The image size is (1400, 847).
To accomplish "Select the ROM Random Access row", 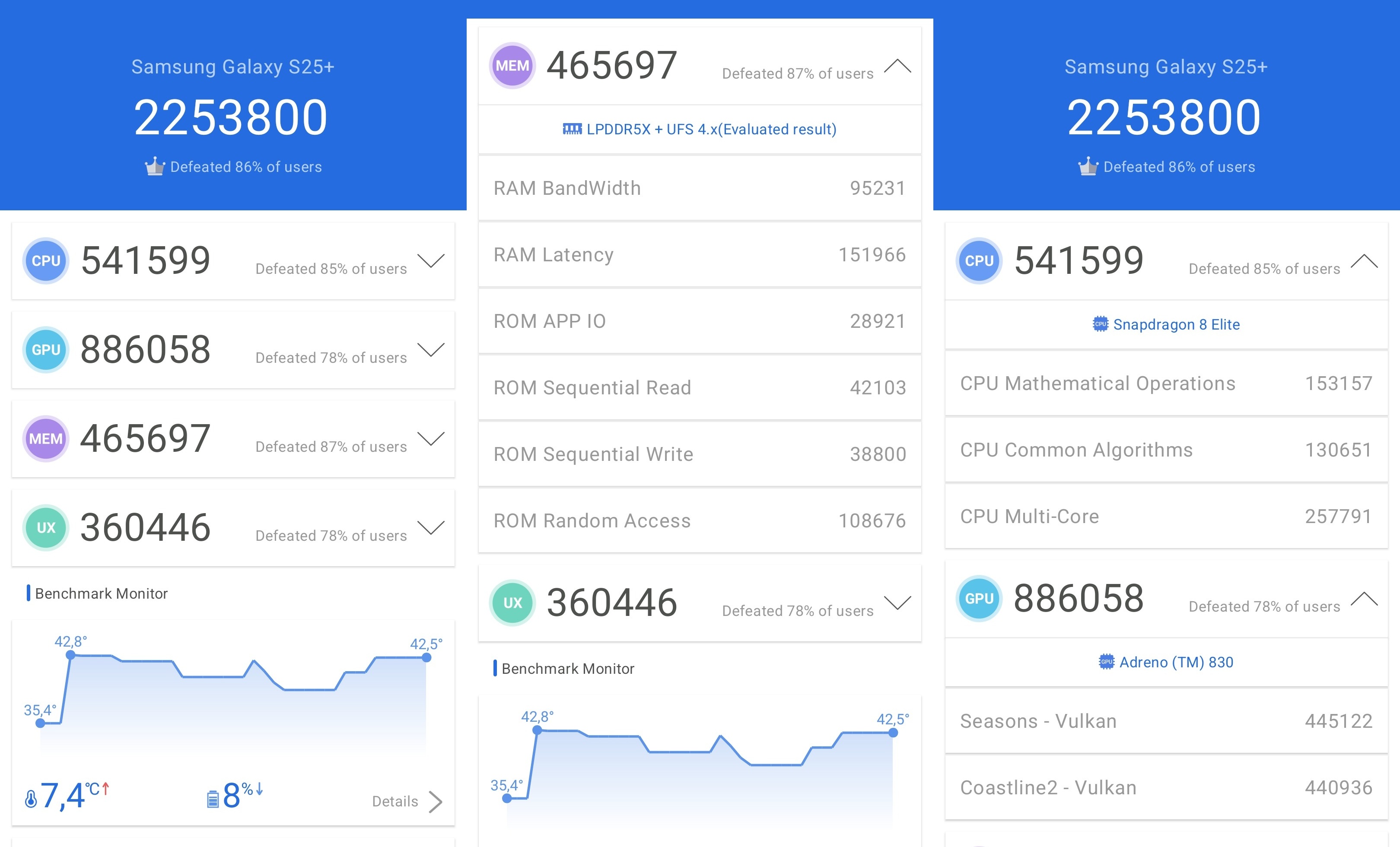I will (700, 520).
